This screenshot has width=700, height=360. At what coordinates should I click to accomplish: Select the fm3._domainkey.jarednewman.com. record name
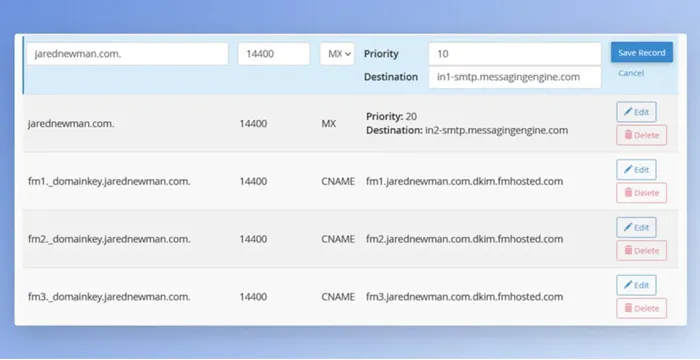pos(109,297)
